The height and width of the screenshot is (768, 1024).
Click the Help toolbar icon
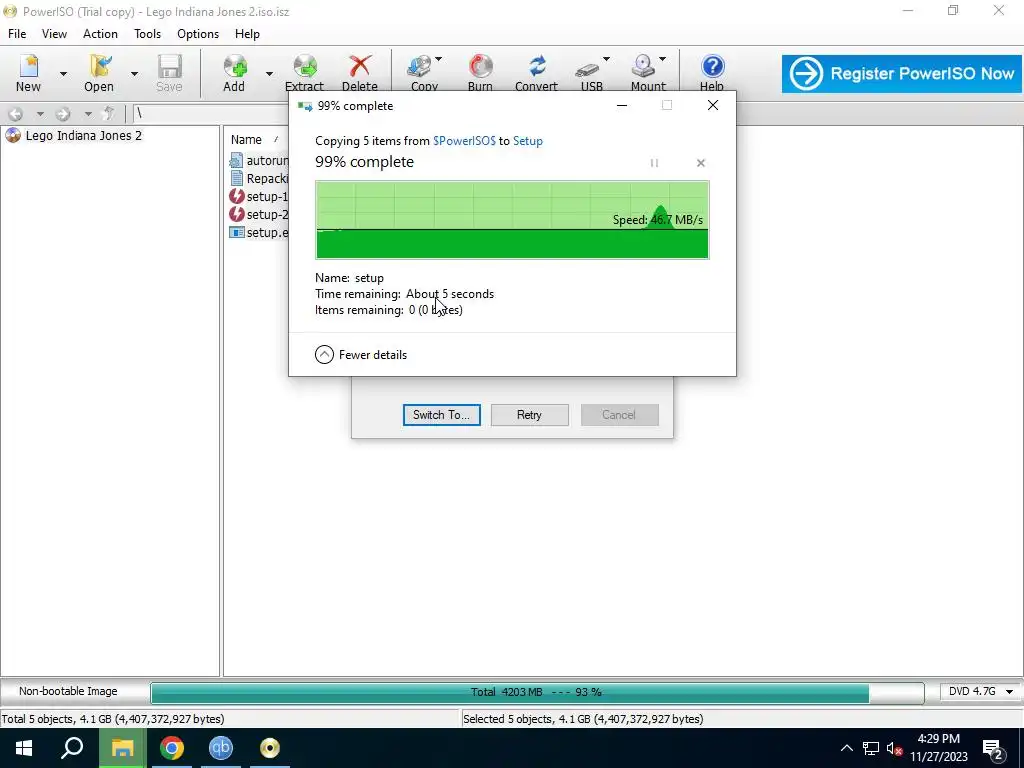pyautogui.click(x=712, y=72)
